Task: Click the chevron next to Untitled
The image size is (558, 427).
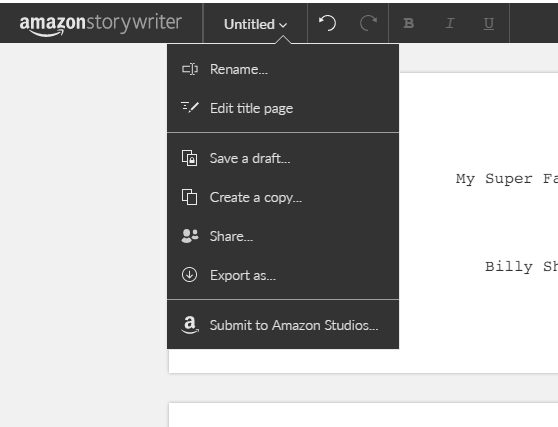Action: pyautogui.click(x=283, y=25)
